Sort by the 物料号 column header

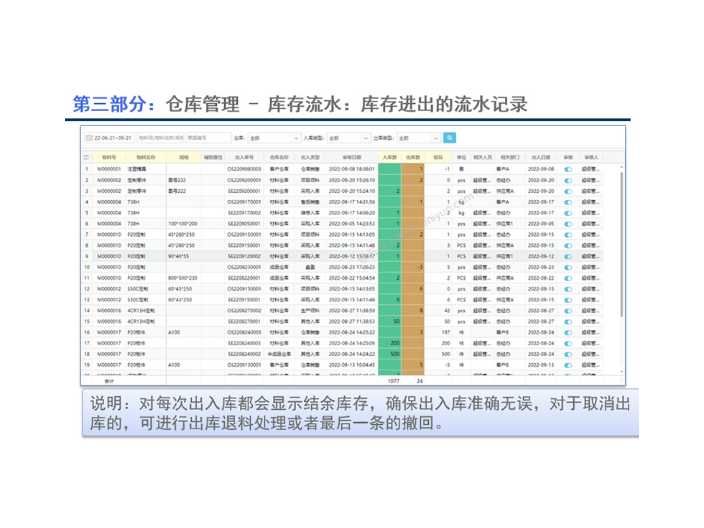pos(109,158)
